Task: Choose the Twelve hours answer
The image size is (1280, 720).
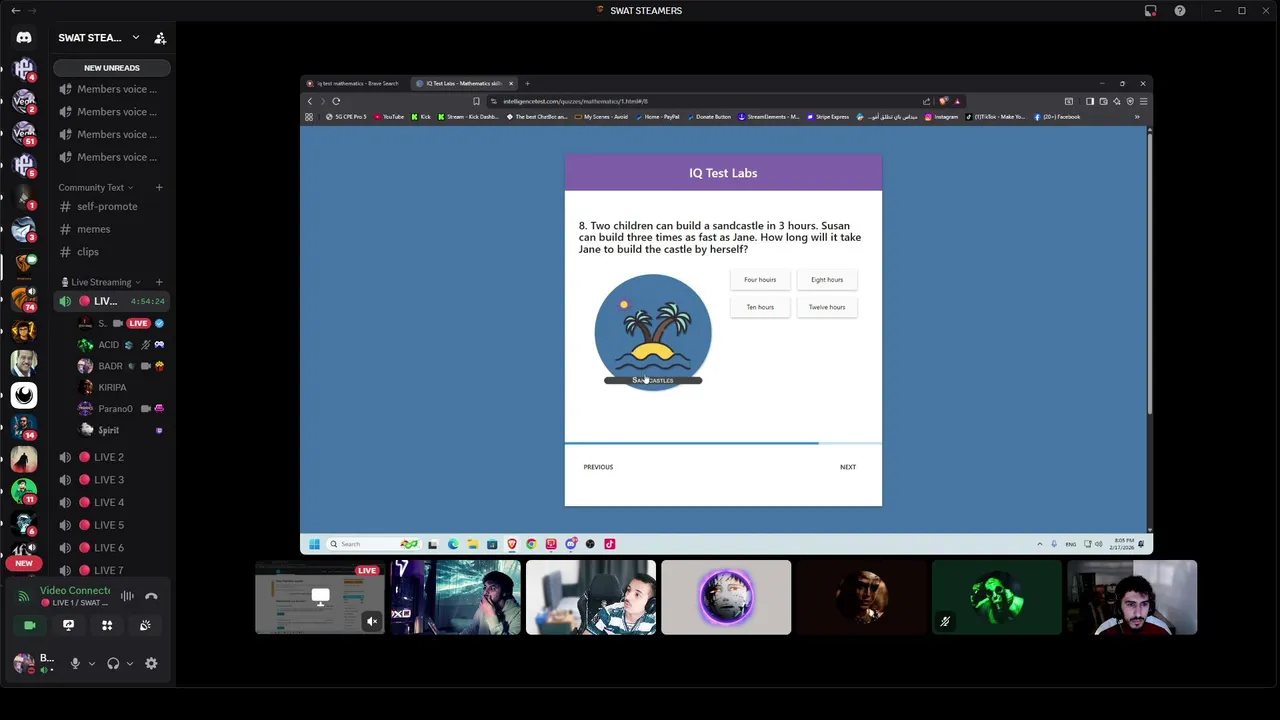Action: 827,307
